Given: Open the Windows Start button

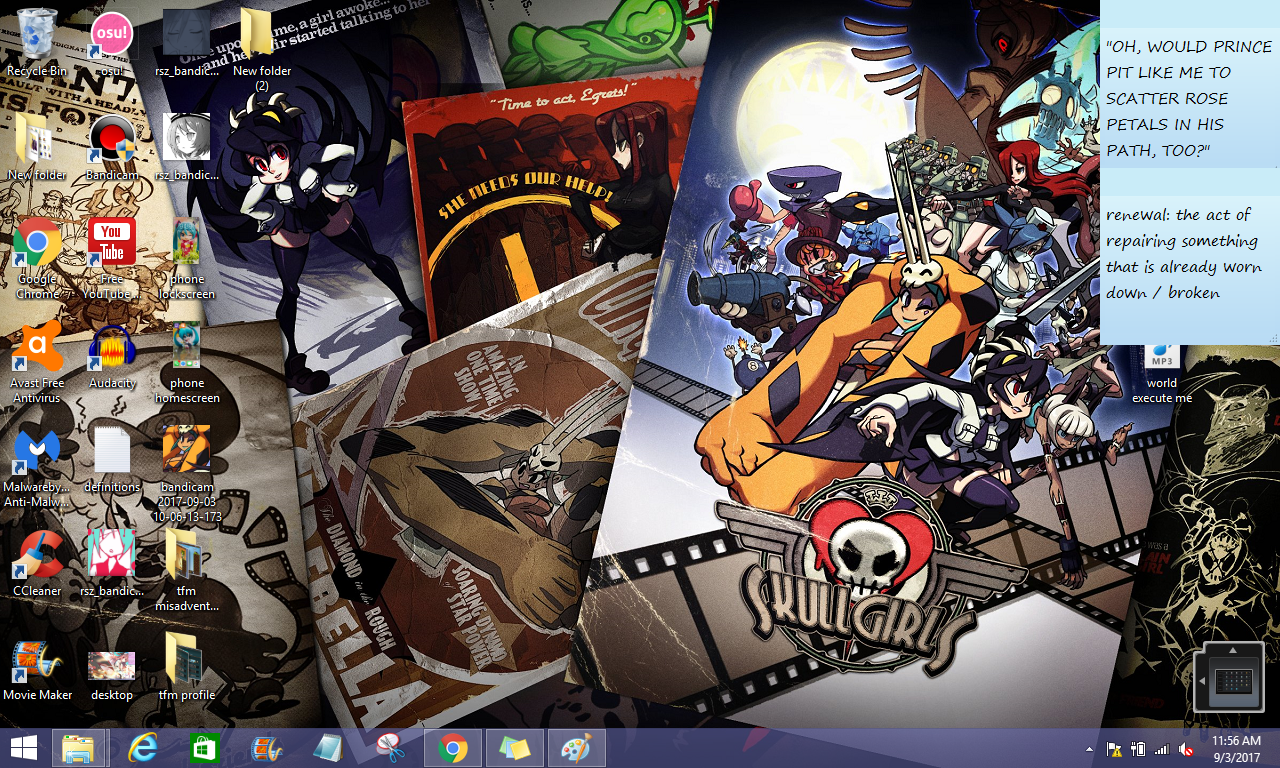Looking at the screenshot, I should (24, 748).
